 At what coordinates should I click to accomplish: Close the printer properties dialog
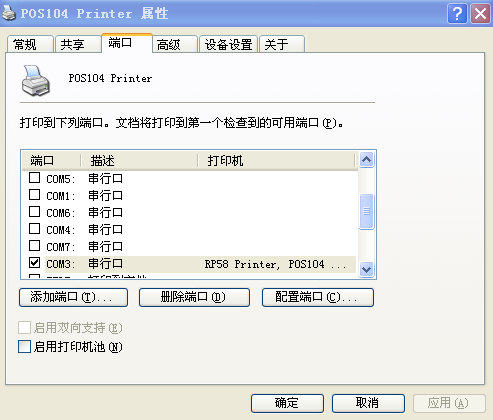tap(480, 14)
